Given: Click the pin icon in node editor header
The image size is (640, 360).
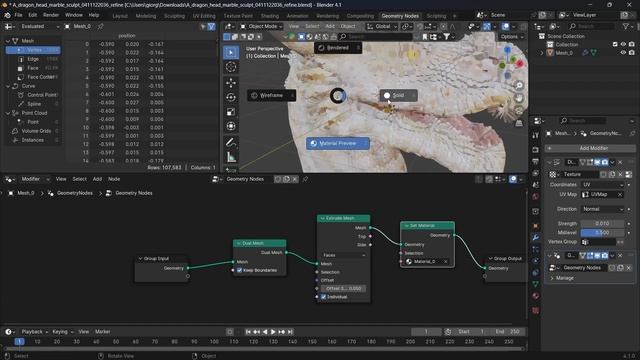Looking at the screenshot, I should tap(305, 179).
